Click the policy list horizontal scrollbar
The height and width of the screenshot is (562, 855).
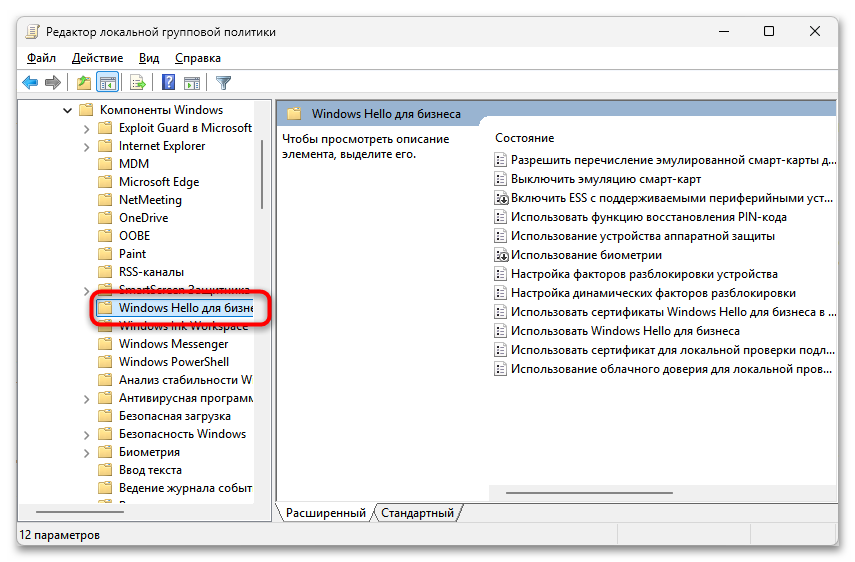point(589,493)
